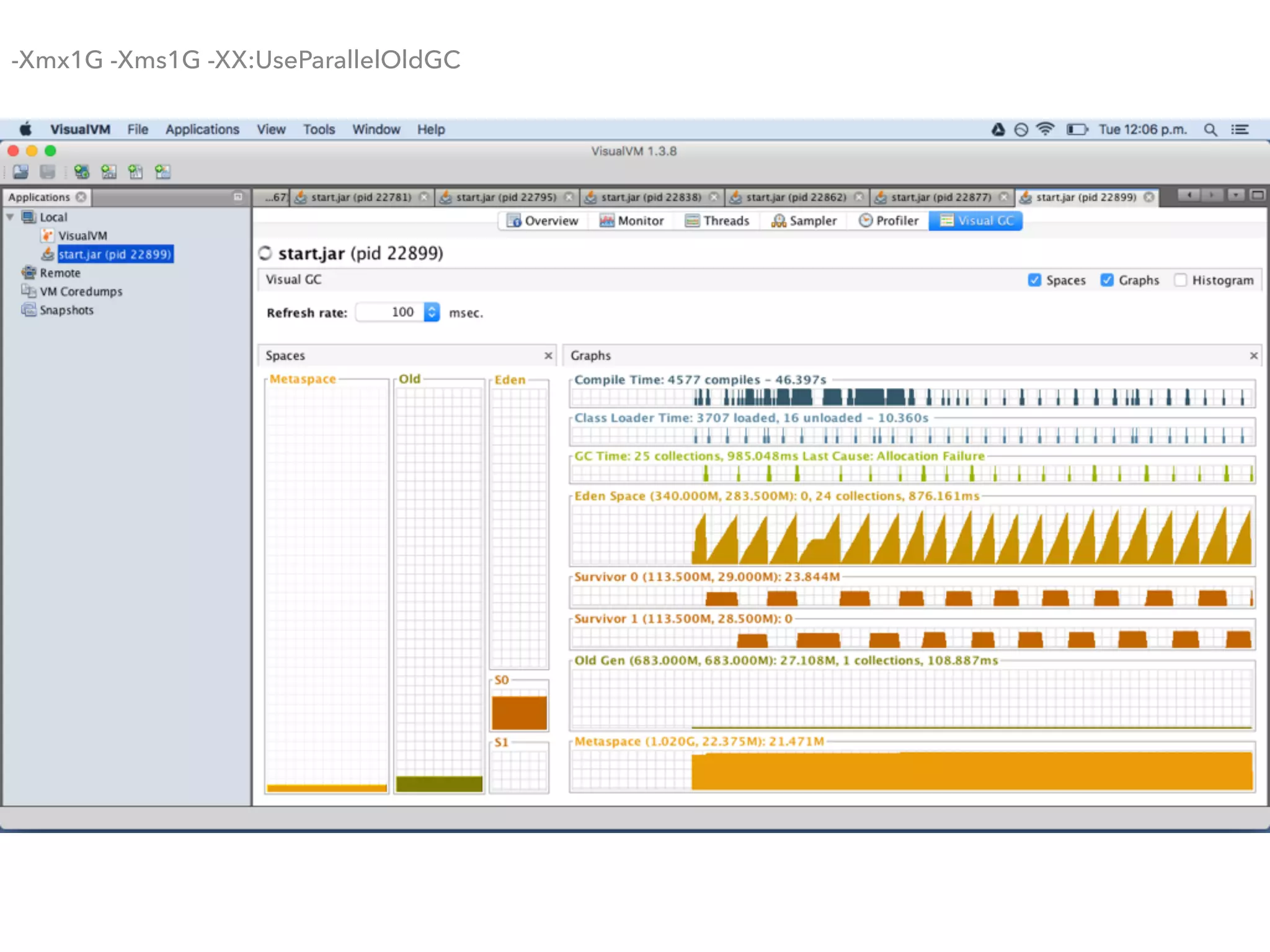Click the Time Machine menu bar icon

(1021, 130)
